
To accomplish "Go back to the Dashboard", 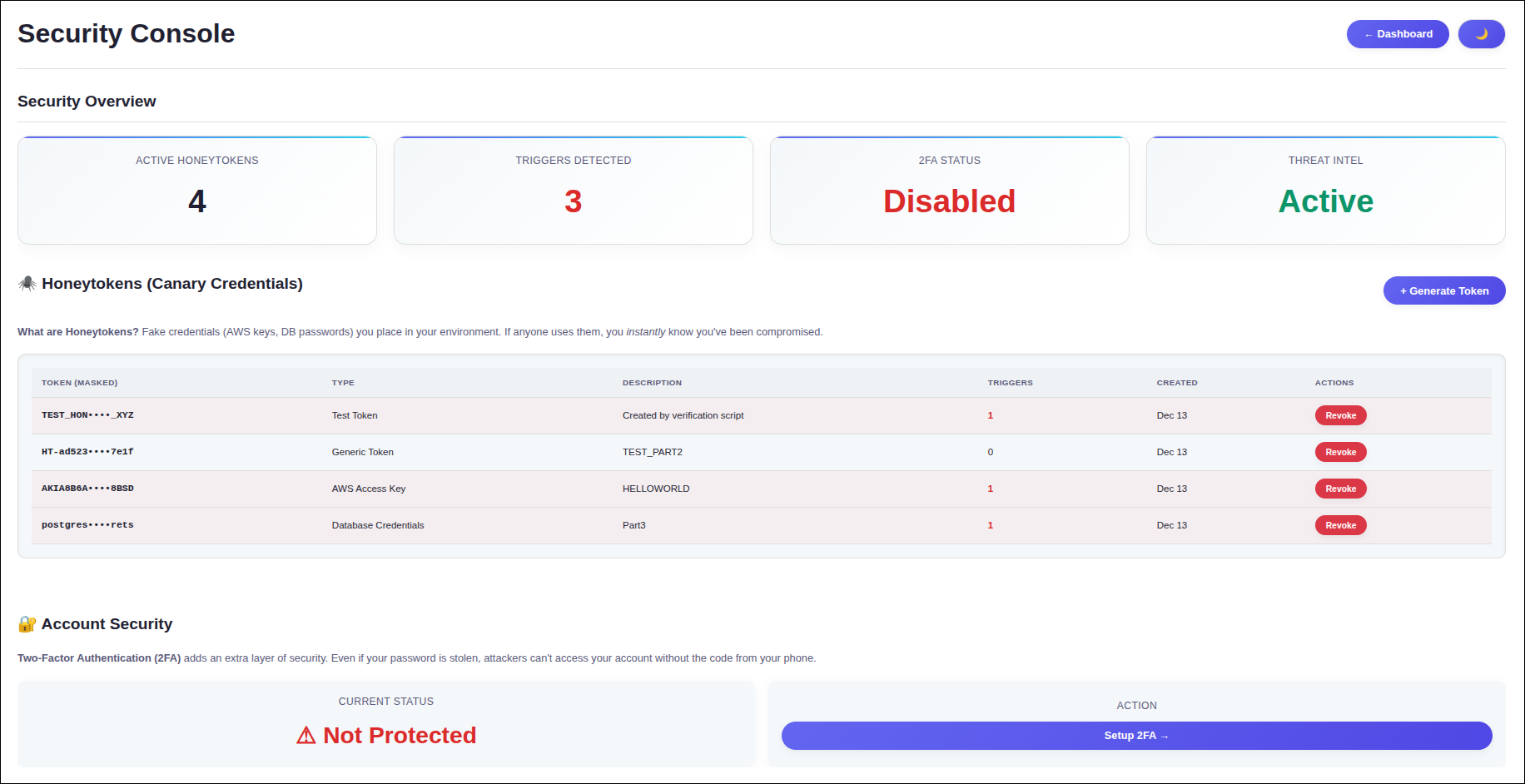I will coord(1398,34).
